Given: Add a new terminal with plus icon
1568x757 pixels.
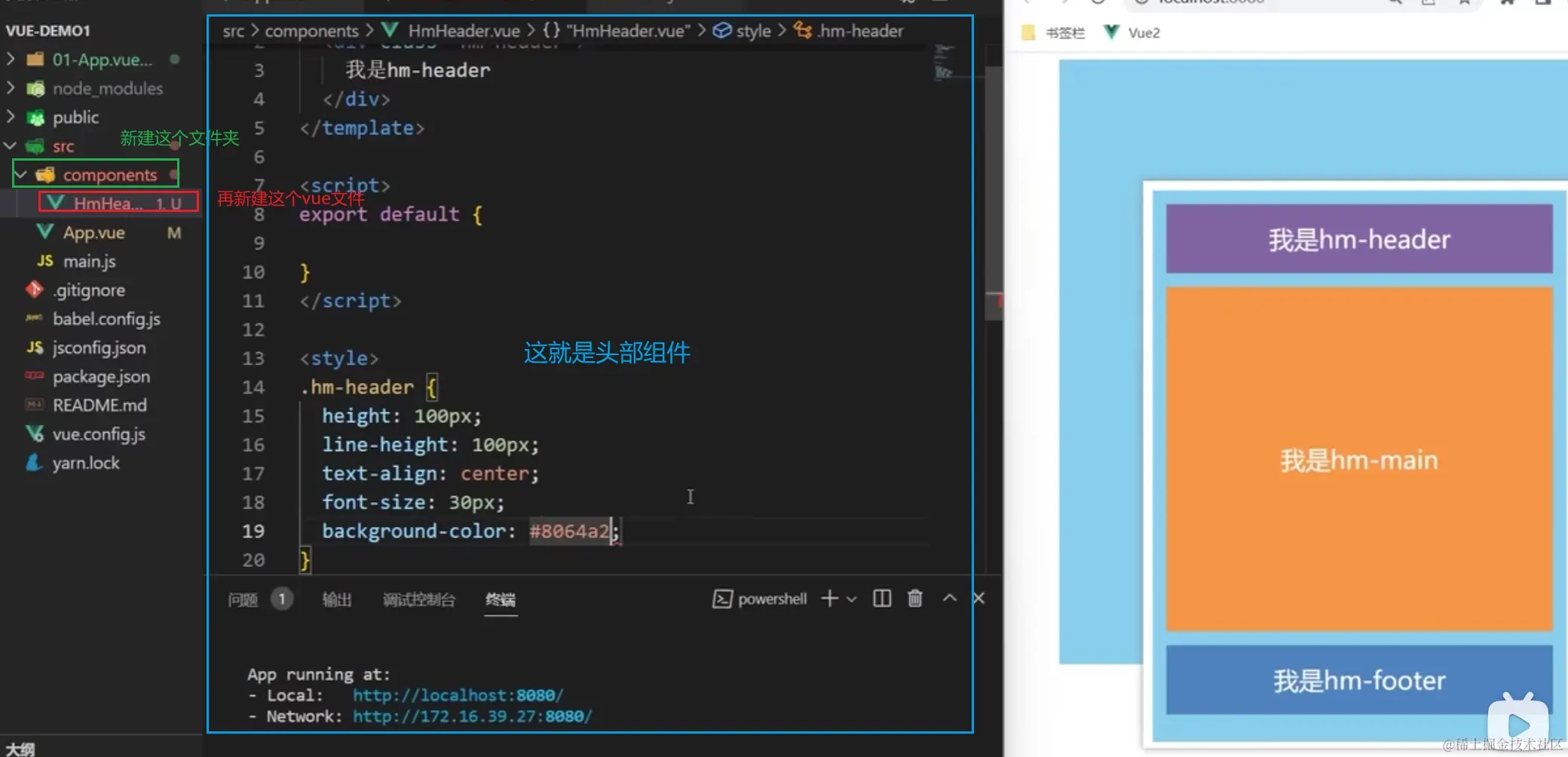Looking at the screenshot, I should coord(830,599).
